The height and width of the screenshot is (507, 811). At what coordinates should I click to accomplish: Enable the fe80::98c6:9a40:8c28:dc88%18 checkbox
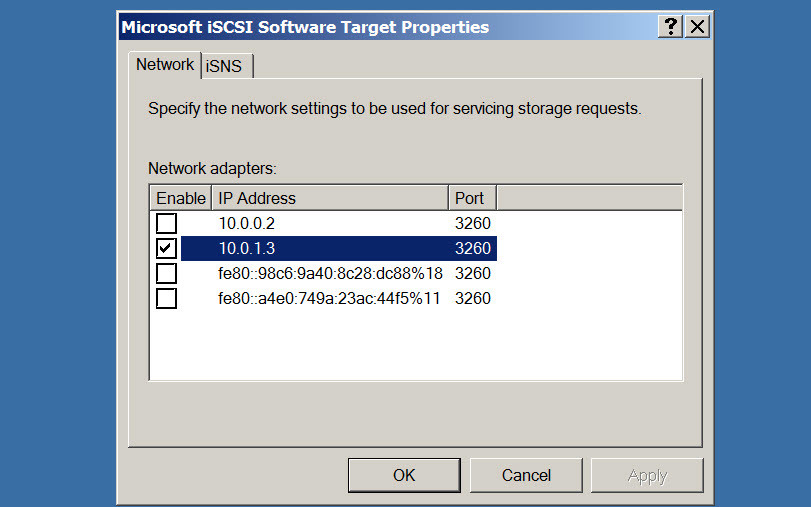pyautogui.click(x=166, y=273)
